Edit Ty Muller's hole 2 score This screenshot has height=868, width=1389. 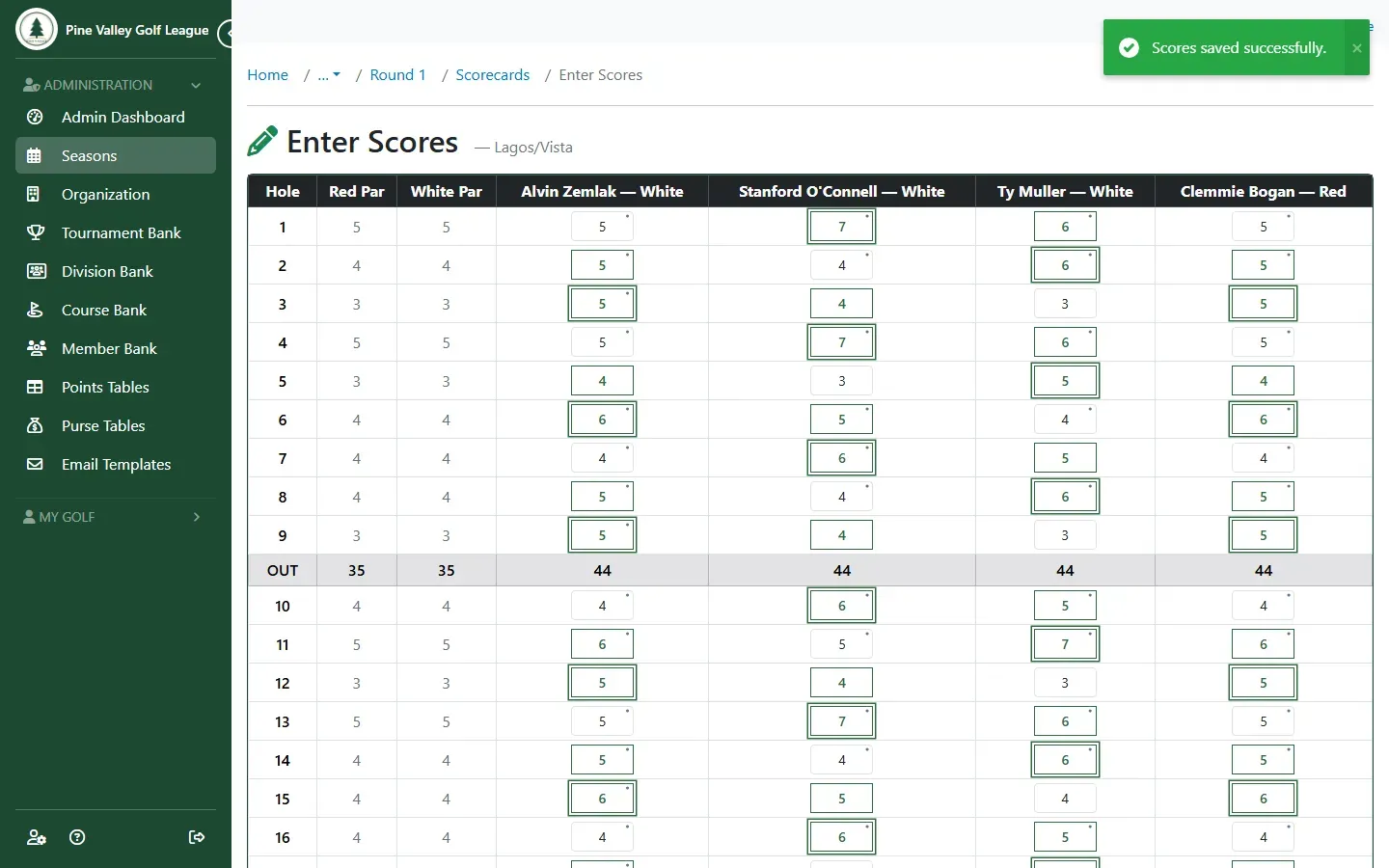coord(1065,265)
